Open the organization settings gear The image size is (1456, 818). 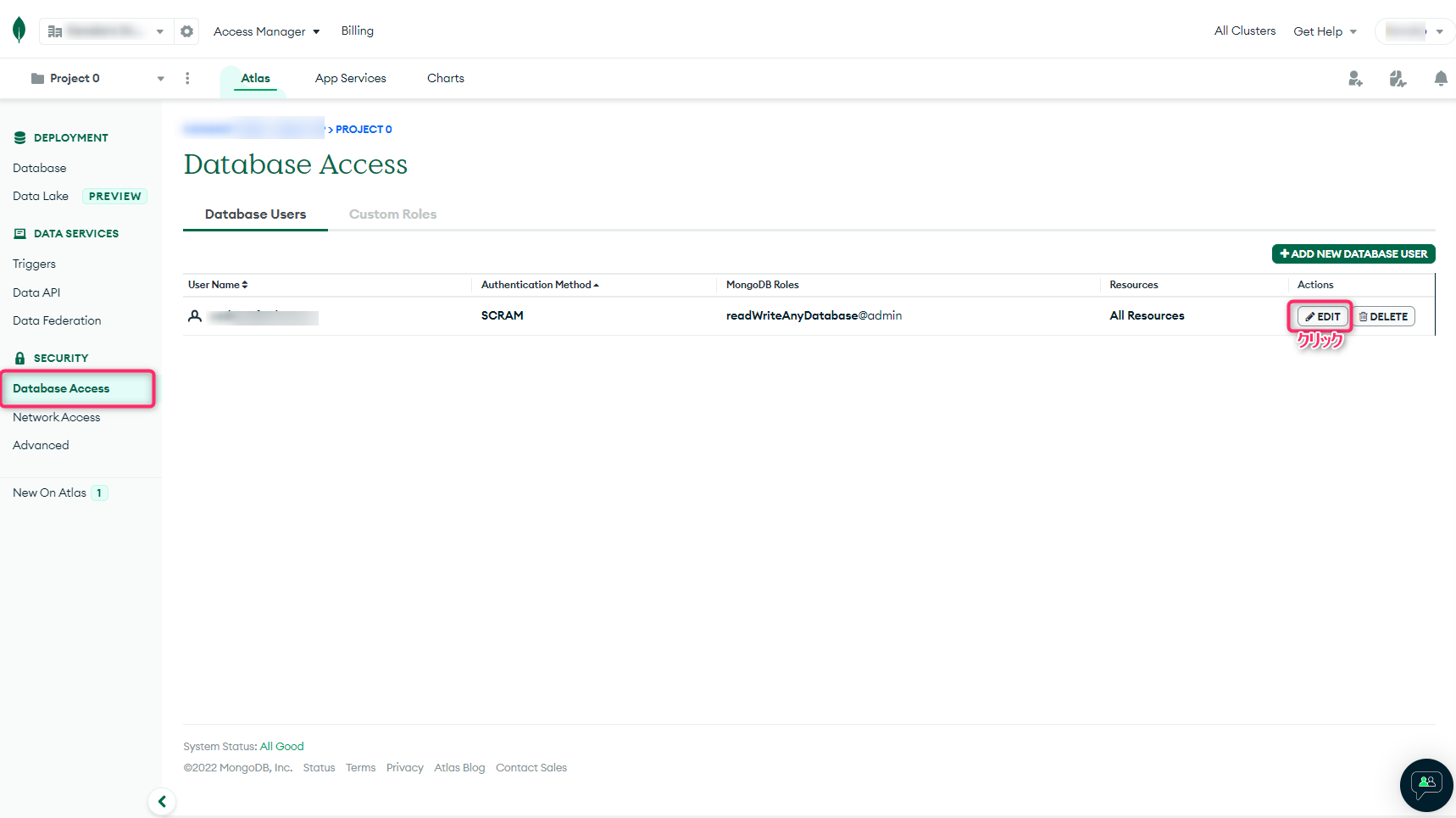(x=186, y=31)
